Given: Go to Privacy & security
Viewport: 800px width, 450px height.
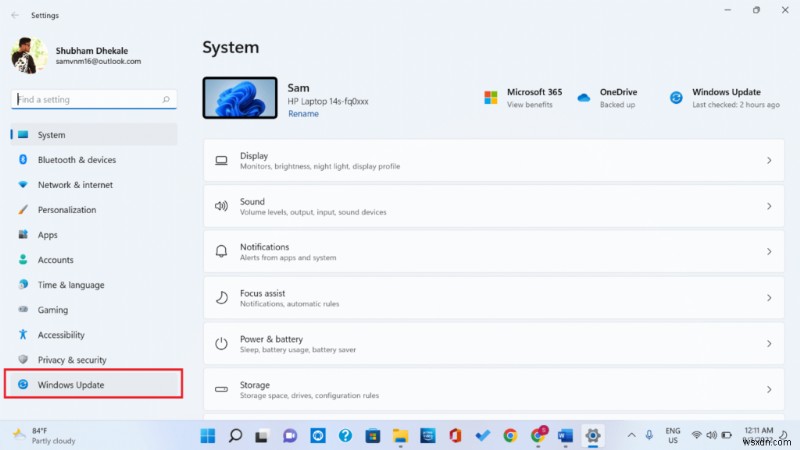Looking at the screenshot, I should point(94,360).
